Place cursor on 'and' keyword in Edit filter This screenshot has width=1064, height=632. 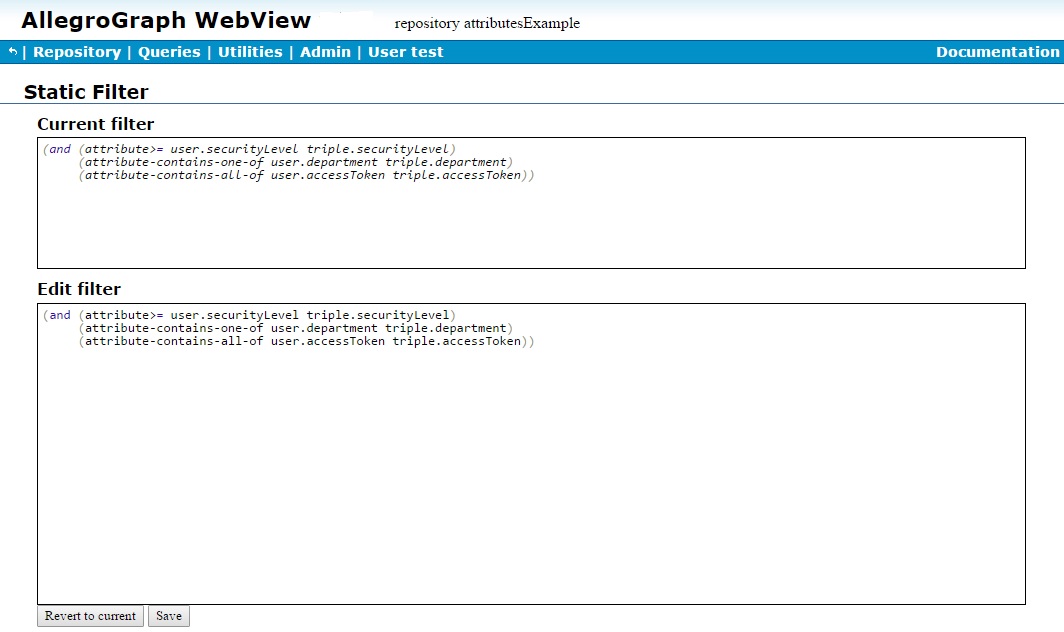(60, 315)
